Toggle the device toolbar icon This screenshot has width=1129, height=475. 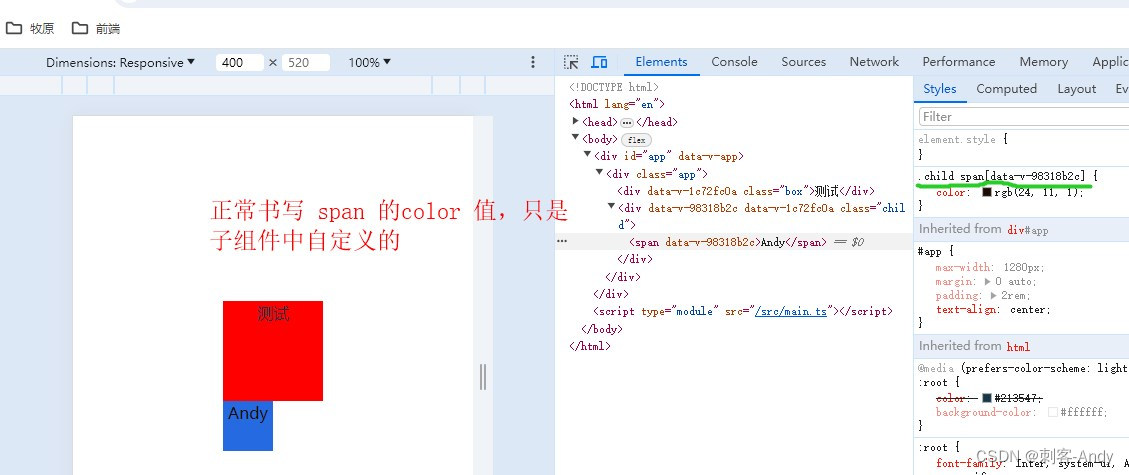pyautogui.click(x=599, y=62)
